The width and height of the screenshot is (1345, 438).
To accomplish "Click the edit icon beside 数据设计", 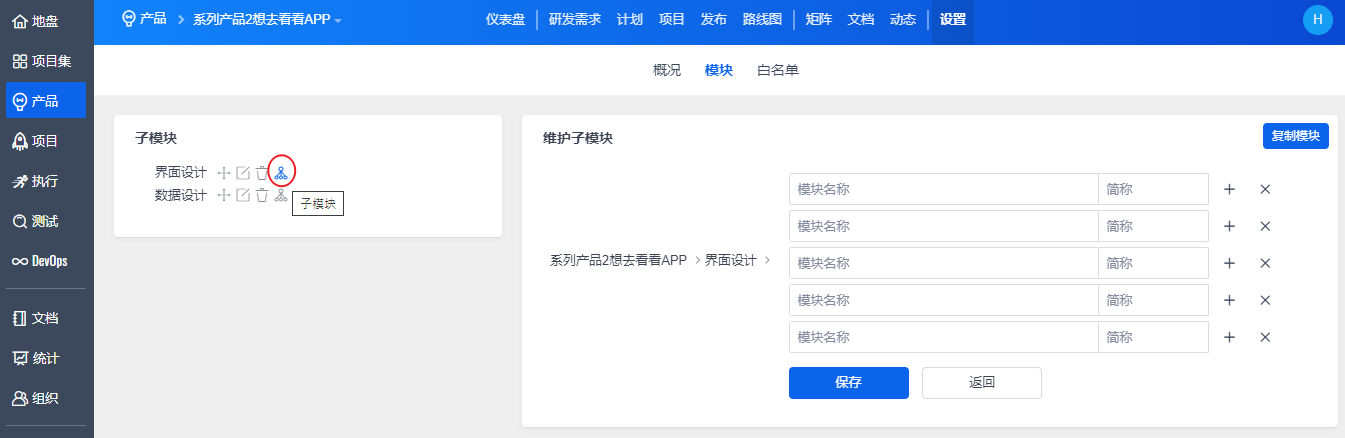I will (243, 195).
